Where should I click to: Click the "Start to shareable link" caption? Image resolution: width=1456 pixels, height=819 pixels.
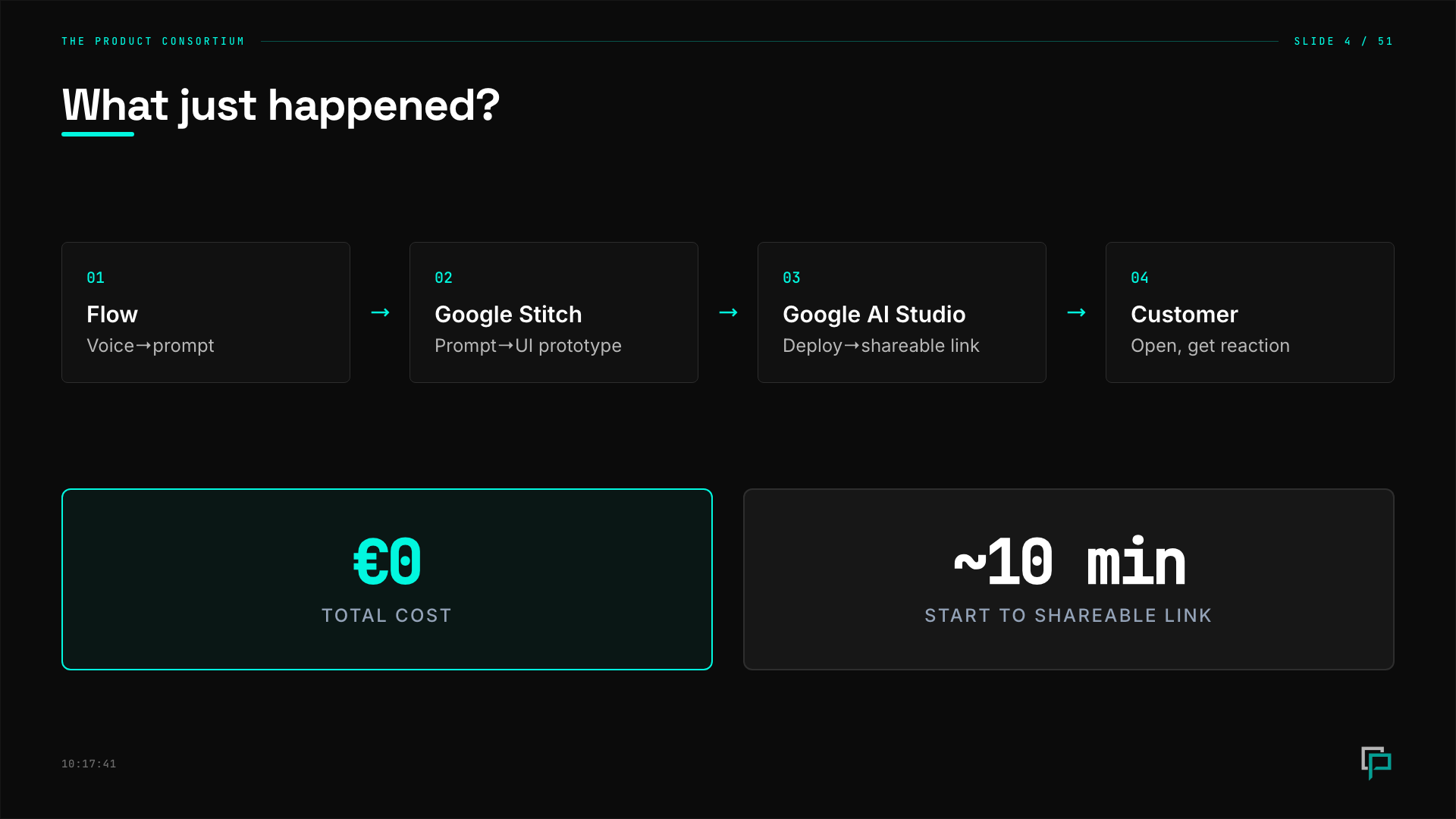coord(1068,616)
